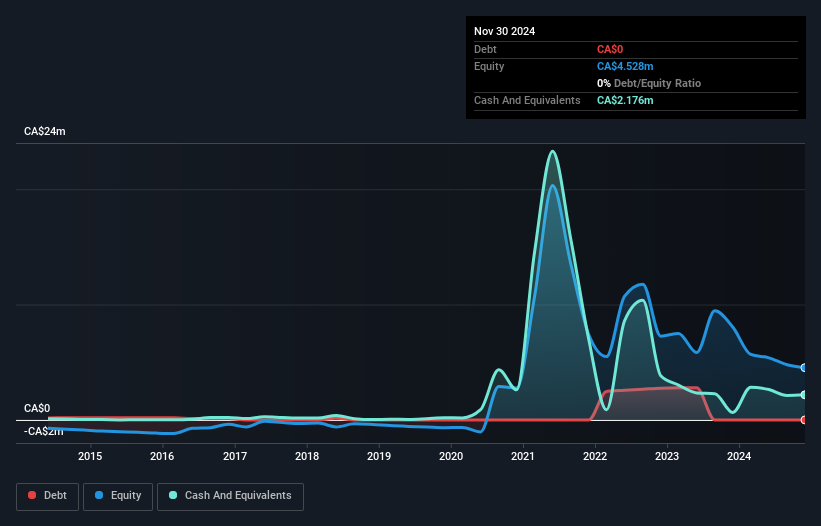Click the blue Equity legend dot
This screenshot has height=526, width=821.
click(x=99, y=495)
